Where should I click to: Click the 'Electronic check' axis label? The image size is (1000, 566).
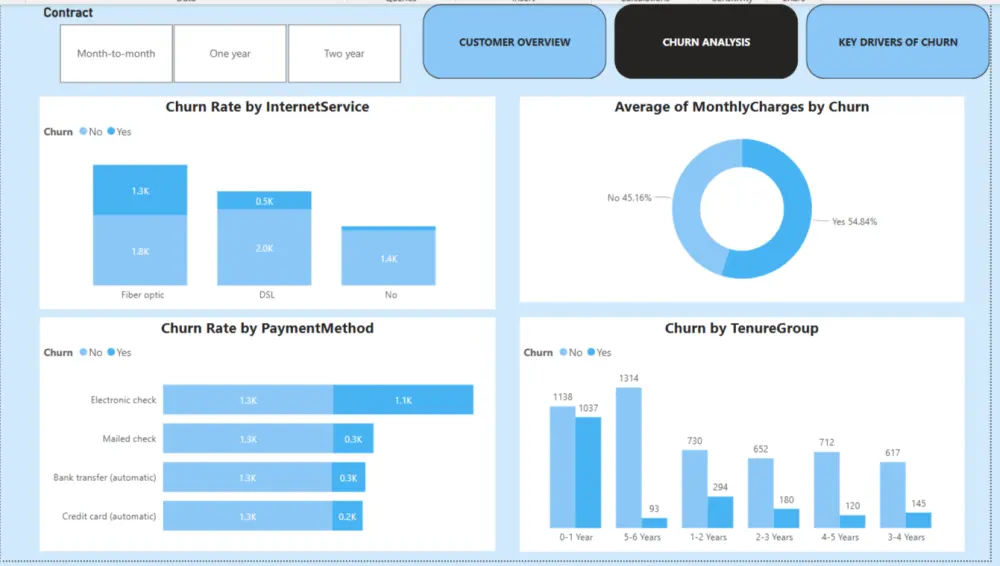coord(123,400)
